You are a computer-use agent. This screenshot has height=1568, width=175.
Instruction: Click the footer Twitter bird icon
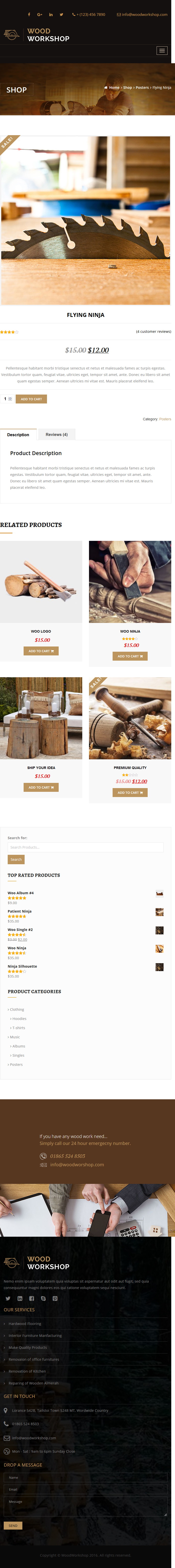pyautogui.click(x=8, y=1298)
